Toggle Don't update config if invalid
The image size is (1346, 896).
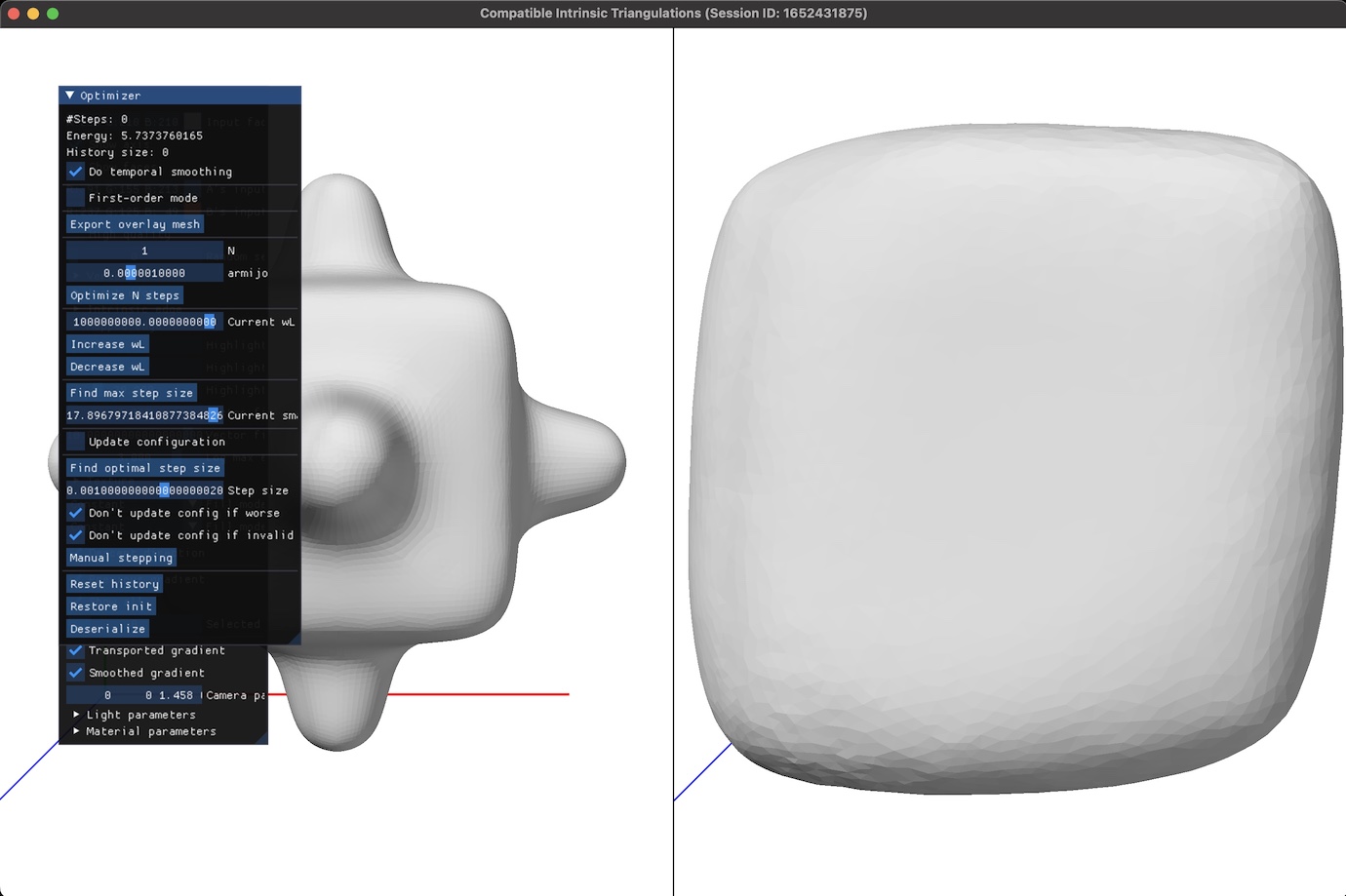click(75, 535)
